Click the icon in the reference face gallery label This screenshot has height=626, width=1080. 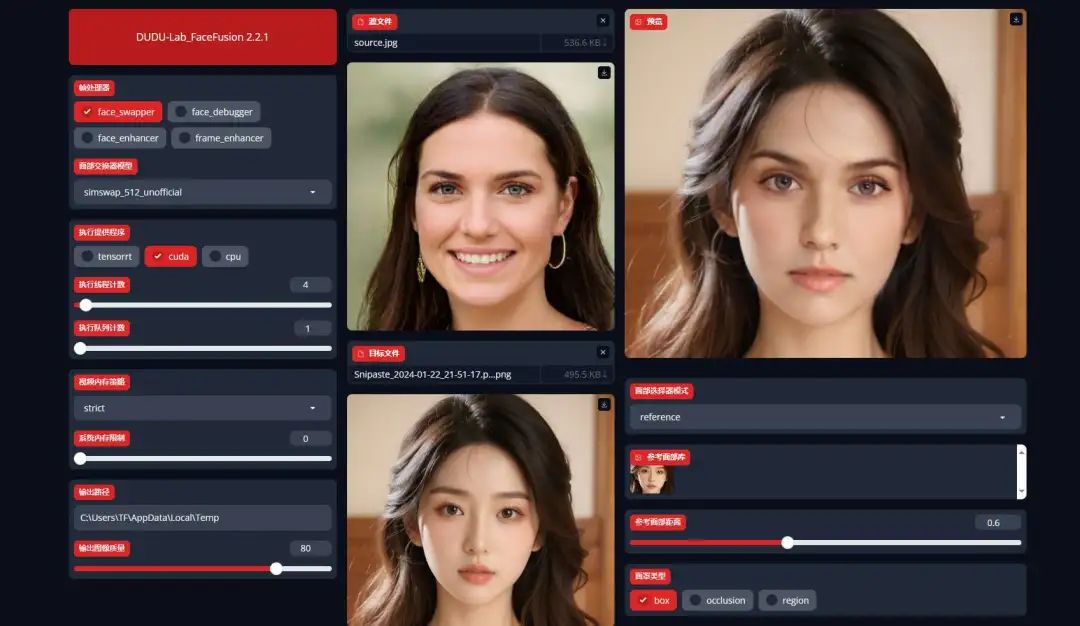pyautogui.click(x=638, y=457)
